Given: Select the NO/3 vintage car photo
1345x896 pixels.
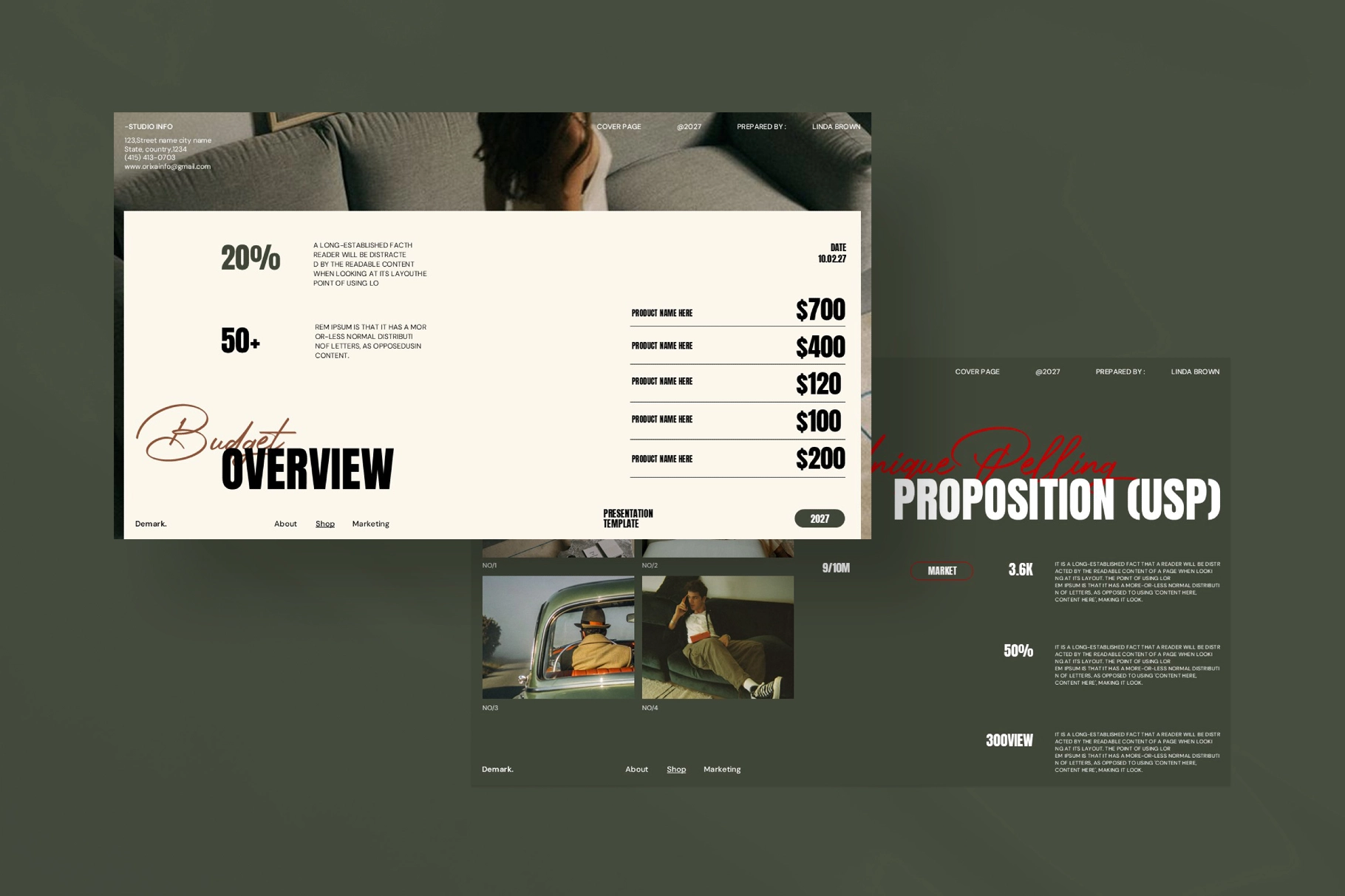Looking at the screenshot, I should point(557,638).
